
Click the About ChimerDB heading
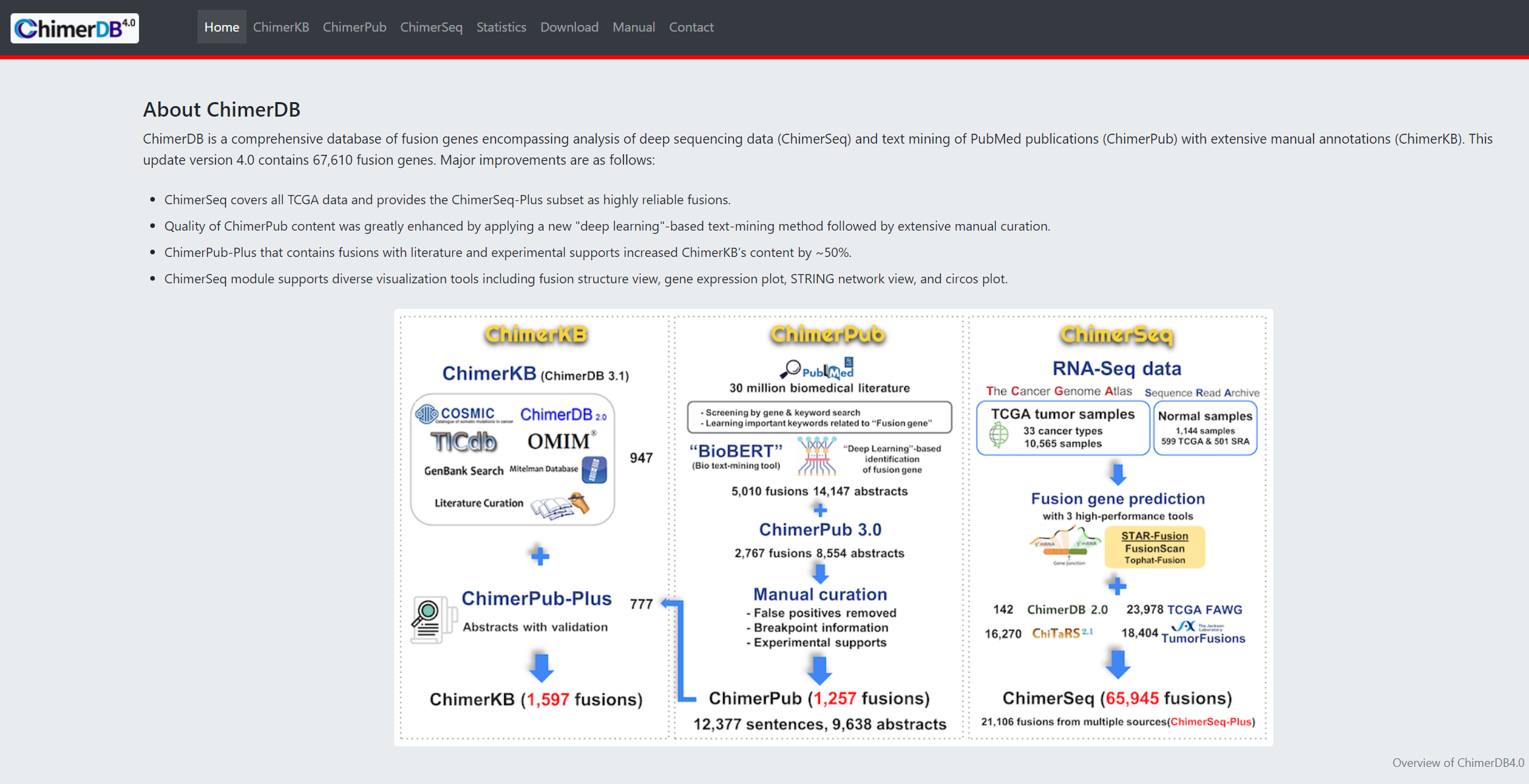[x=221, y=109]
